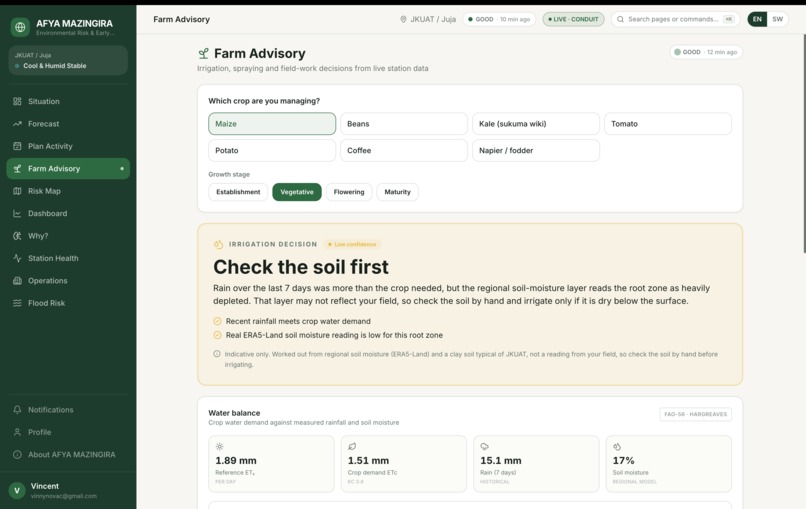Click the sun icon in Reference ET card
Screen dimensions: 806x509
[219, 446]
